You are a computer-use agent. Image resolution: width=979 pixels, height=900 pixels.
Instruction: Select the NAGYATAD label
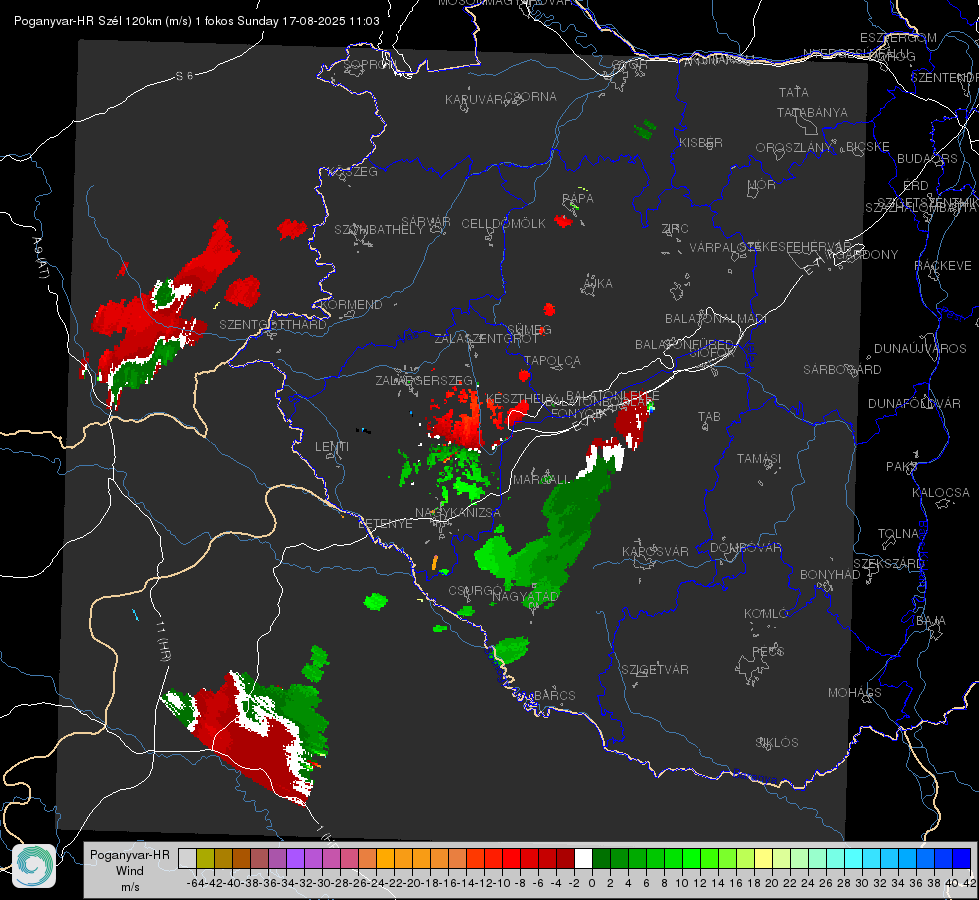525,597
